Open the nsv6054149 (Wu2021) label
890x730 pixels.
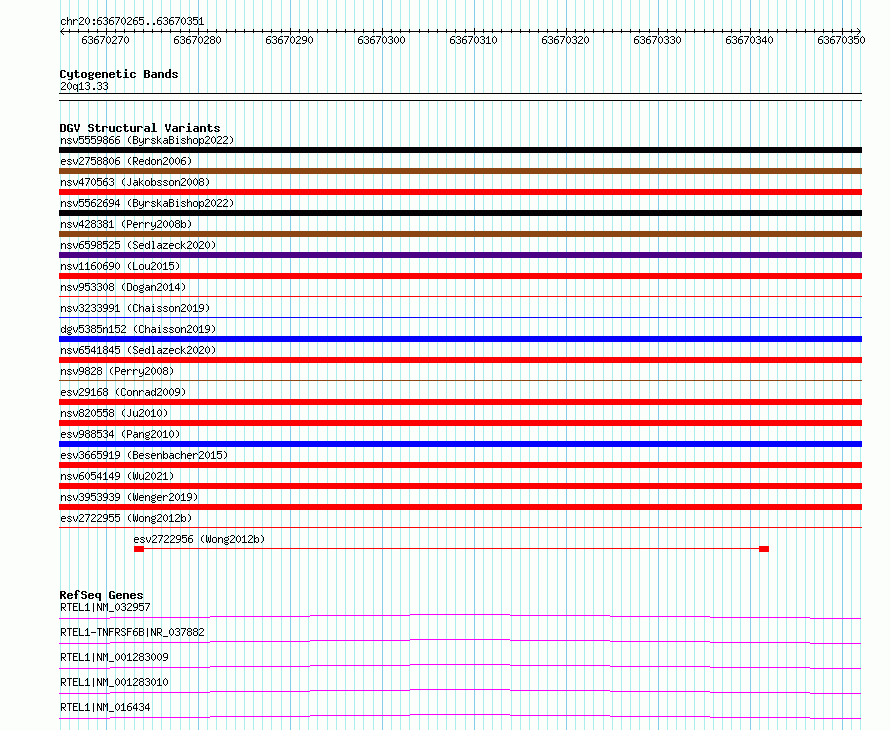[x=117, y=476]
